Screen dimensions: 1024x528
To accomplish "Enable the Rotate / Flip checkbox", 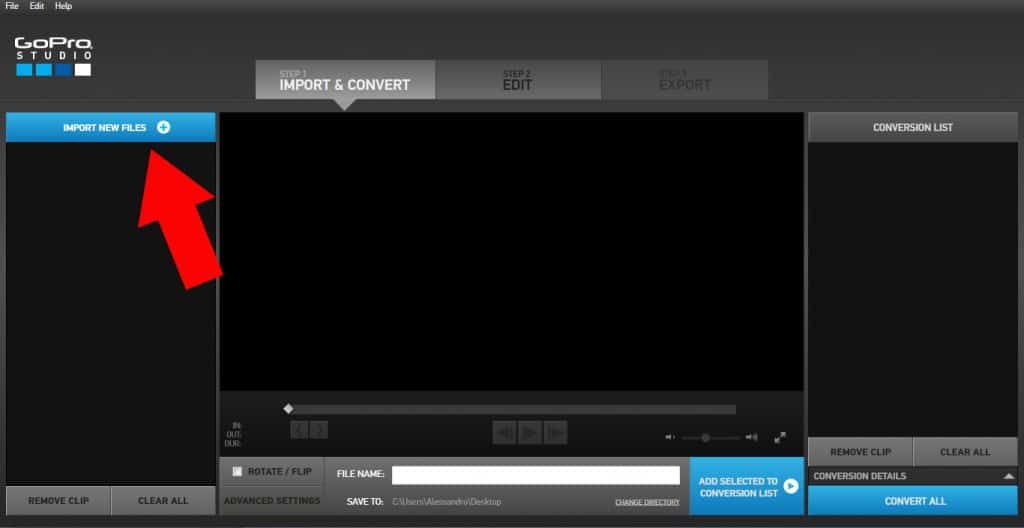I will 237,471.
